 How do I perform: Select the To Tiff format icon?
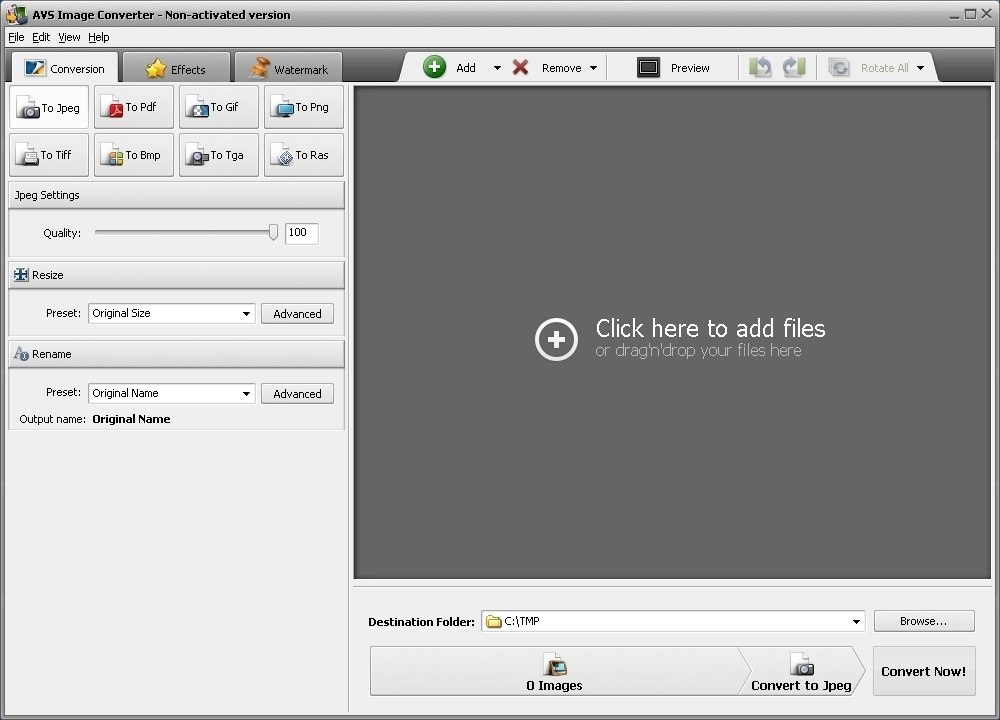tap(48, 155)
